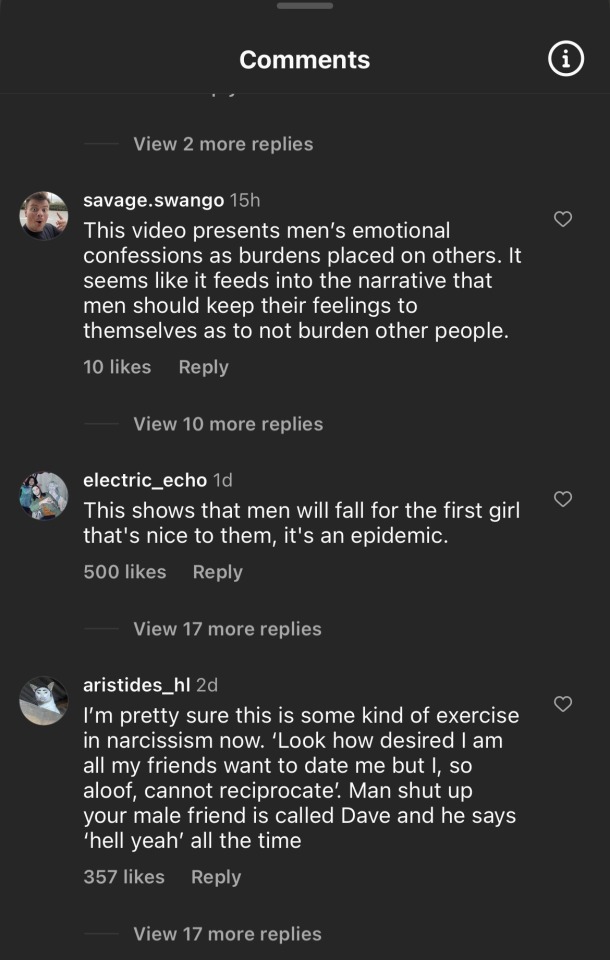Open the savage.swango username link
Viewport: 610px width, 960px height.
tap(153, 201)
